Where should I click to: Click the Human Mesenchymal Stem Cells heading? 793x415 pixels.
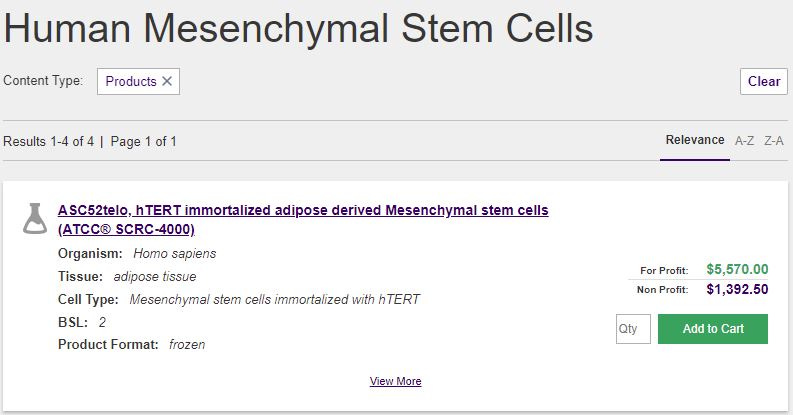298,28
